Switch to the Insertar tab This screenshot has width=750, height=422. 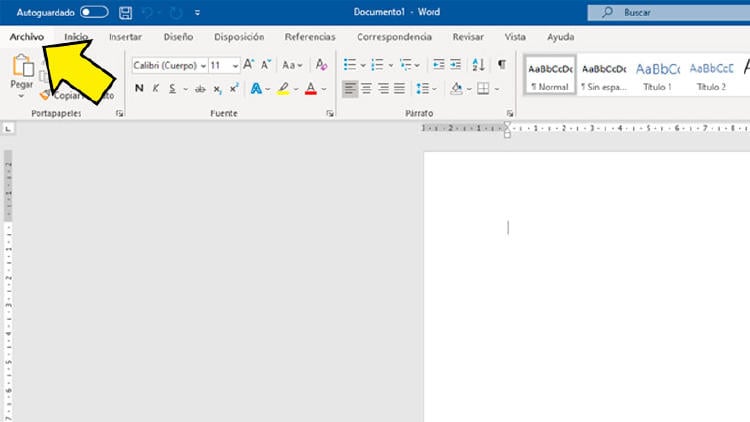coord(124,37)
